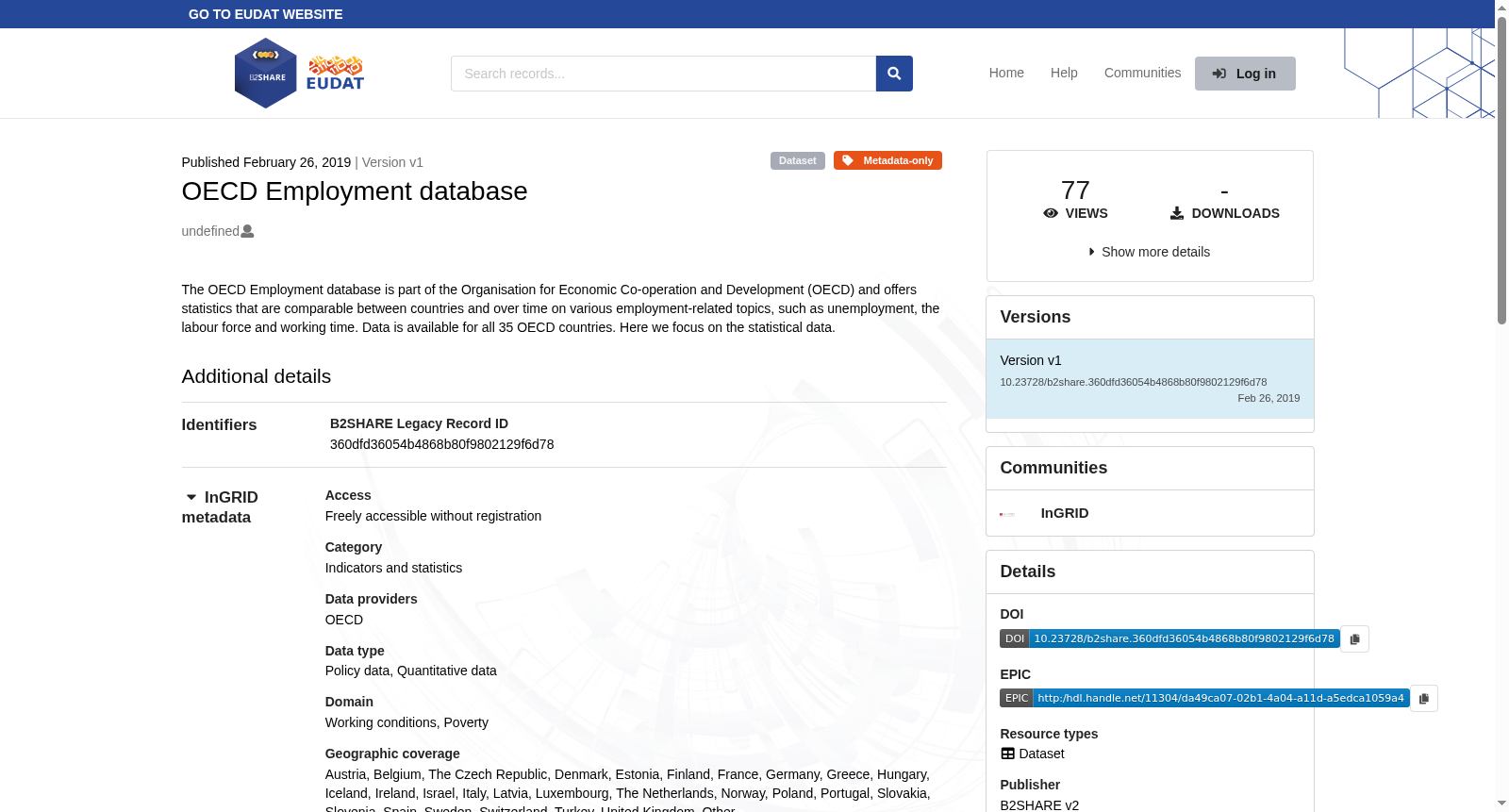Open the Home menu item
The width and height of the screenshot is (1509, 812).
click(x=1006, y=73)
